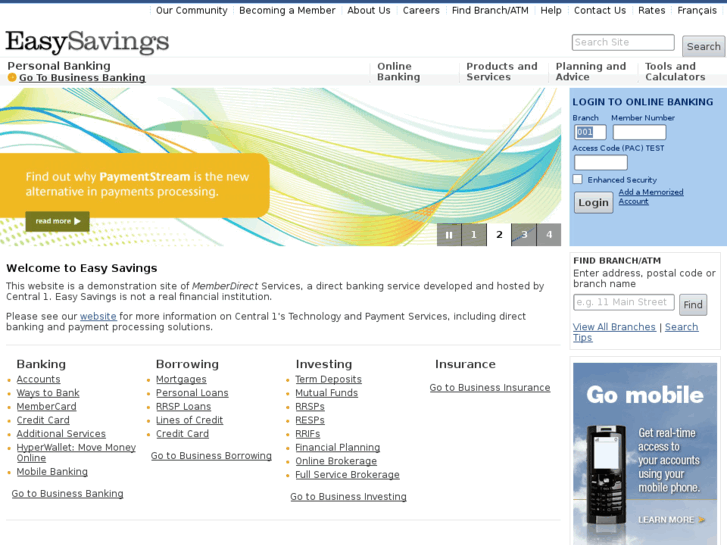This screenshot has width=727, height=545.
Task: Go To Business Banking from header link
Action: [x=82, y=77]
